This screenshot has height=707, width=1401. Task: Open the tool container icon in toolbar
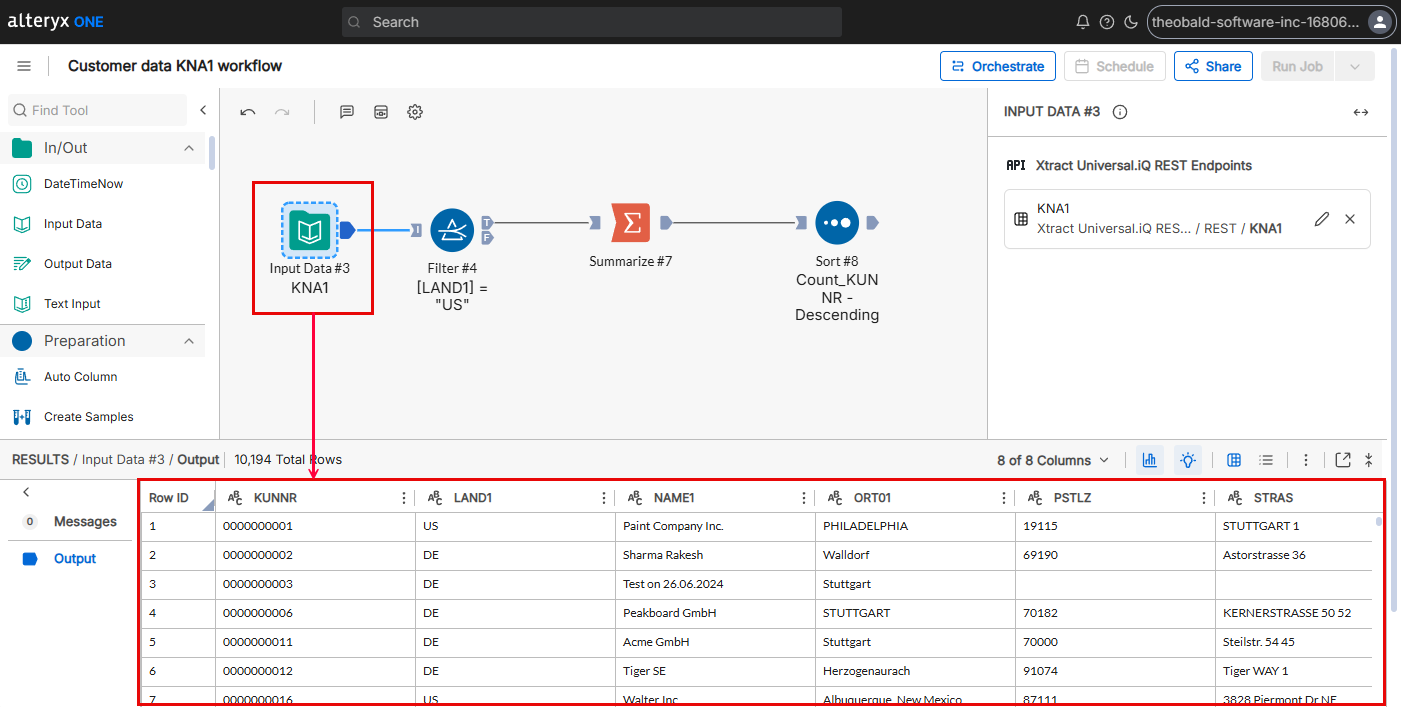381,112
